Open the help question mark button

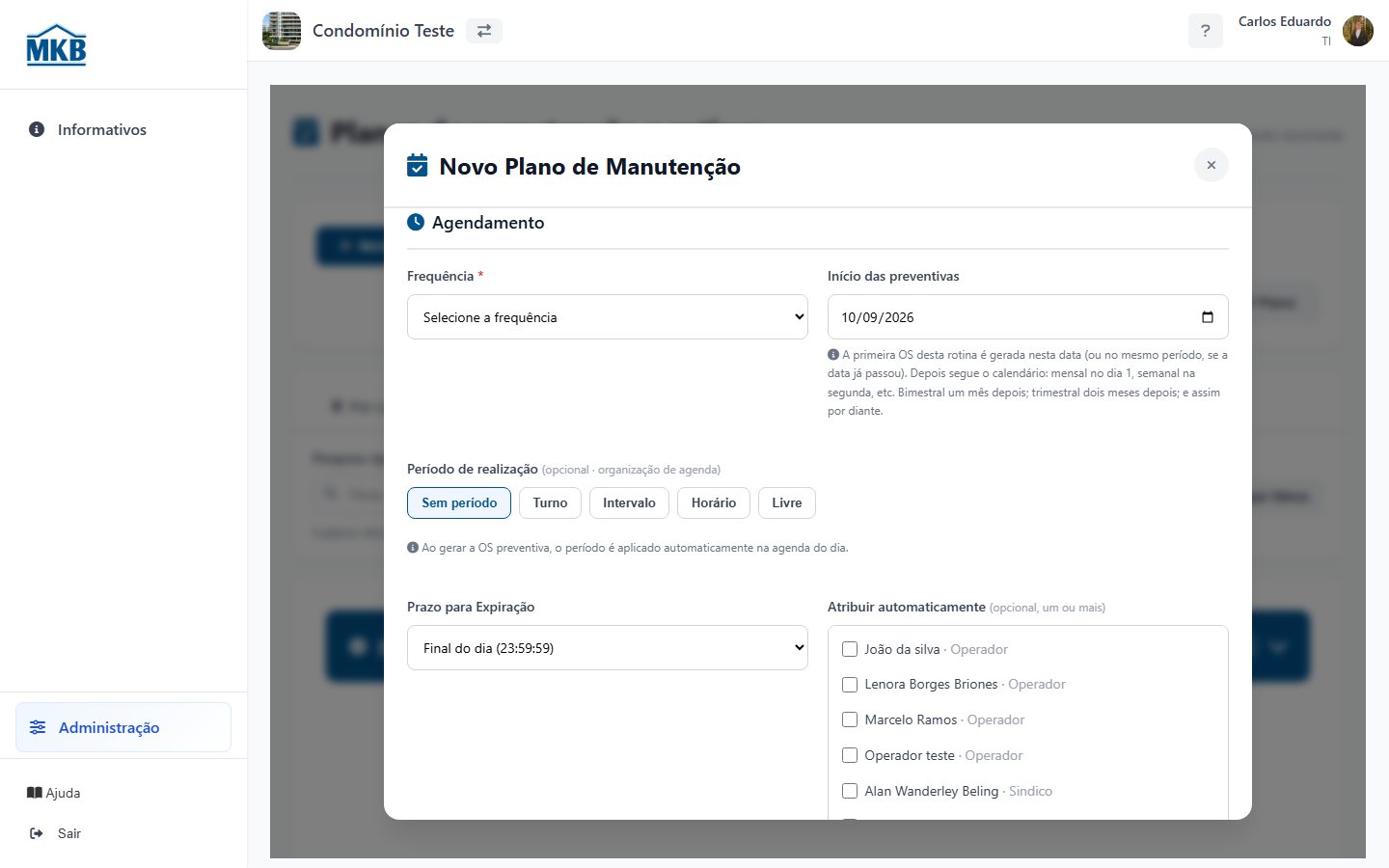(1205, 31)
